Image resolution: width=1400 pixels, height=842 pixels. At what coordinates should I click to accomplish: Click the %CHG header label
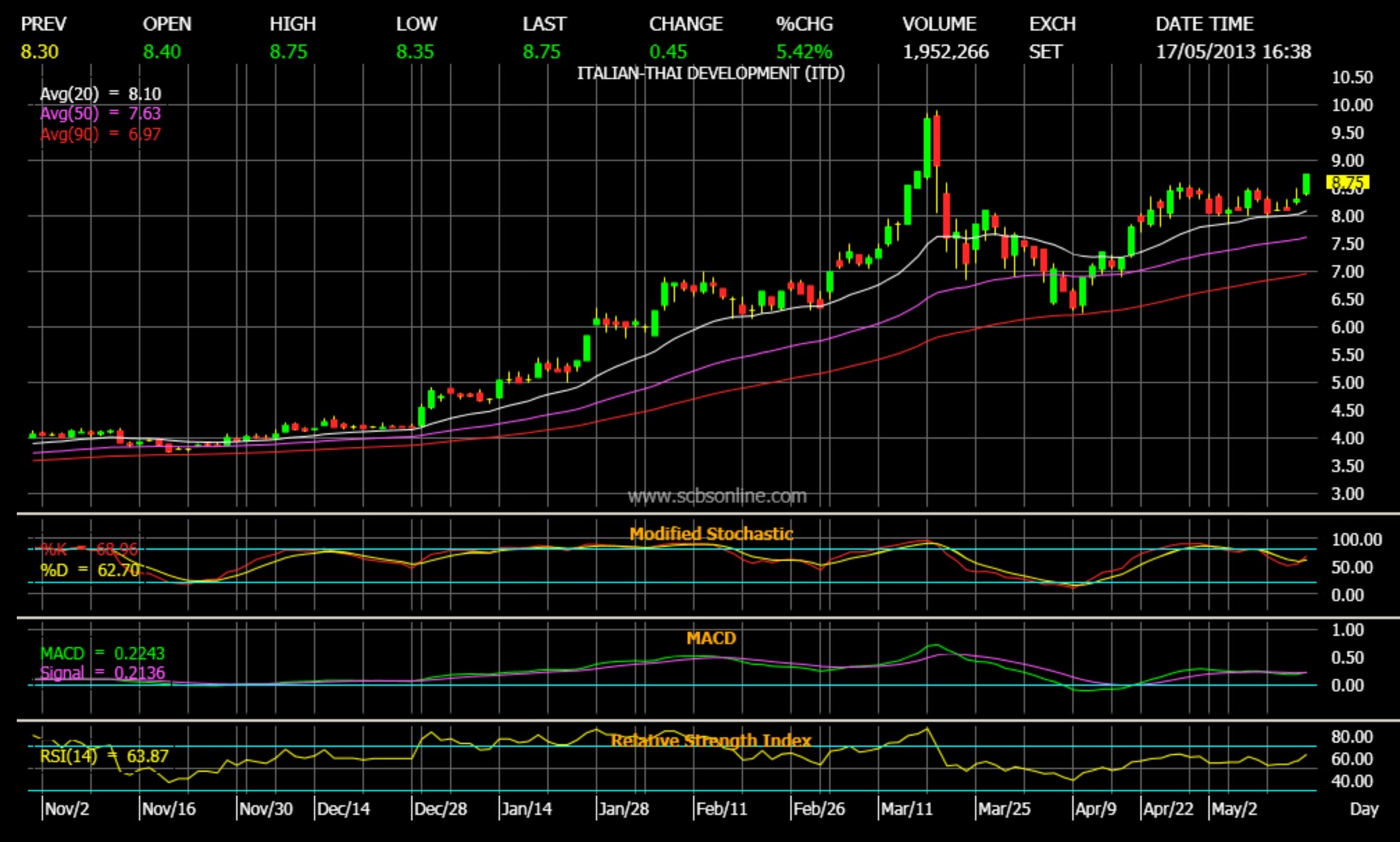pyautogui.click(x=804, y=24)
